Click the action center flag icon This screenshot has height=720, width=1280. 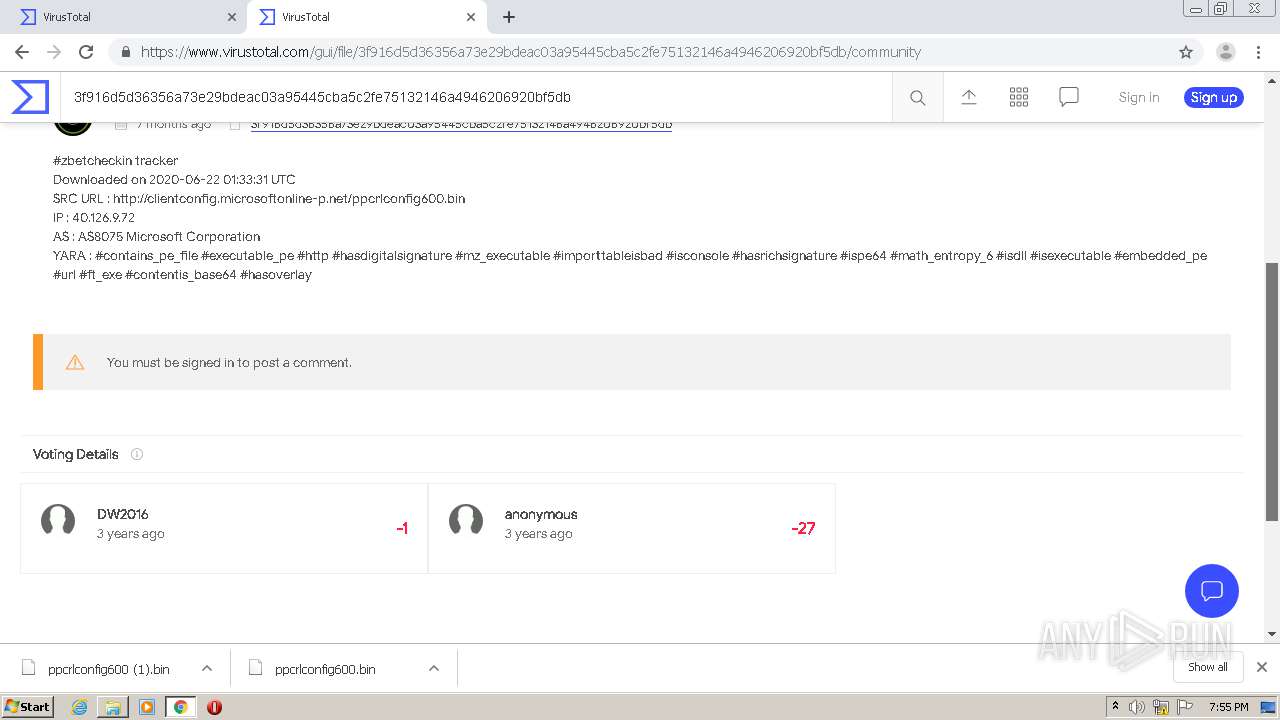[x=1185, y=707]
